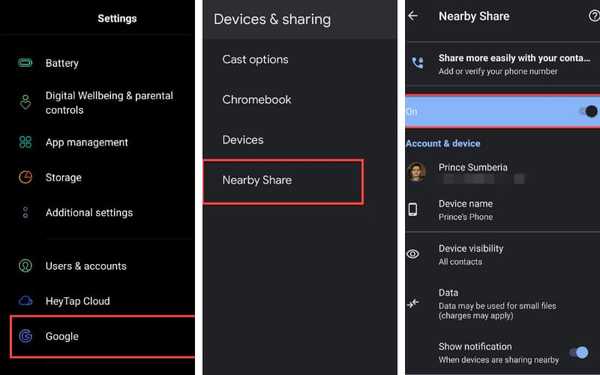The image size is (600, 375).
Task: Tap the Storage pie chart icon
Action: [x=25, y=177]
